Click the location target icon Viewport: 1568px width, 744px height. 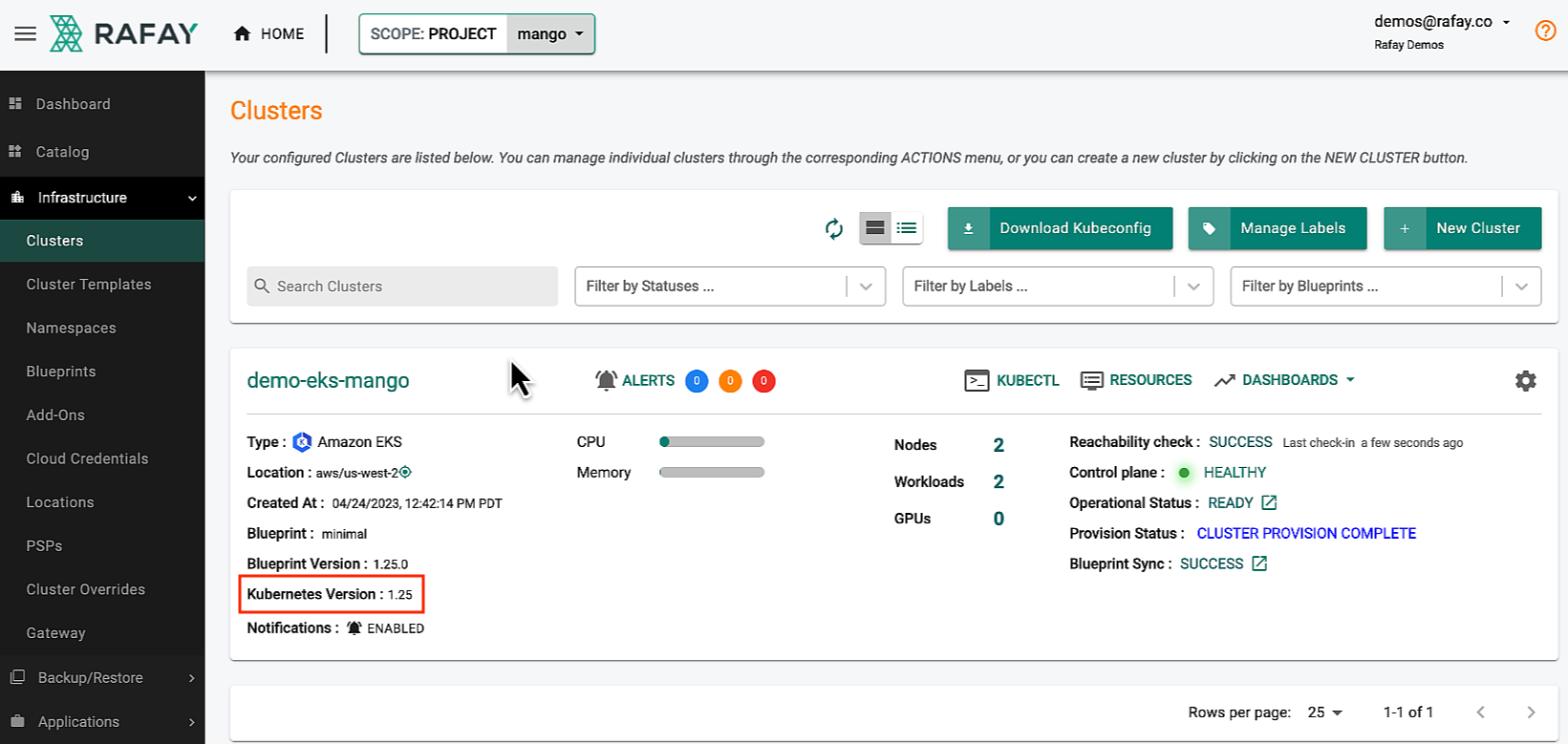405,472
